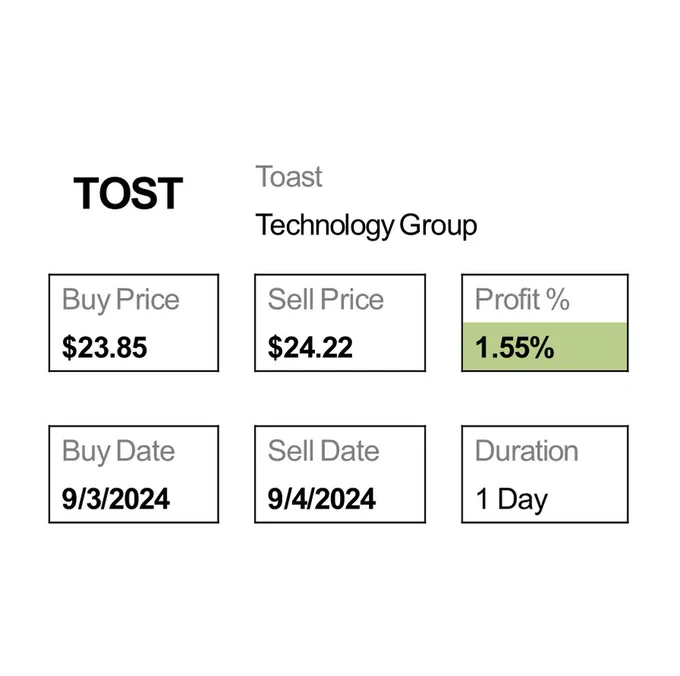Click the Duration label
The image size is (680, 676).
coord(527,451)
